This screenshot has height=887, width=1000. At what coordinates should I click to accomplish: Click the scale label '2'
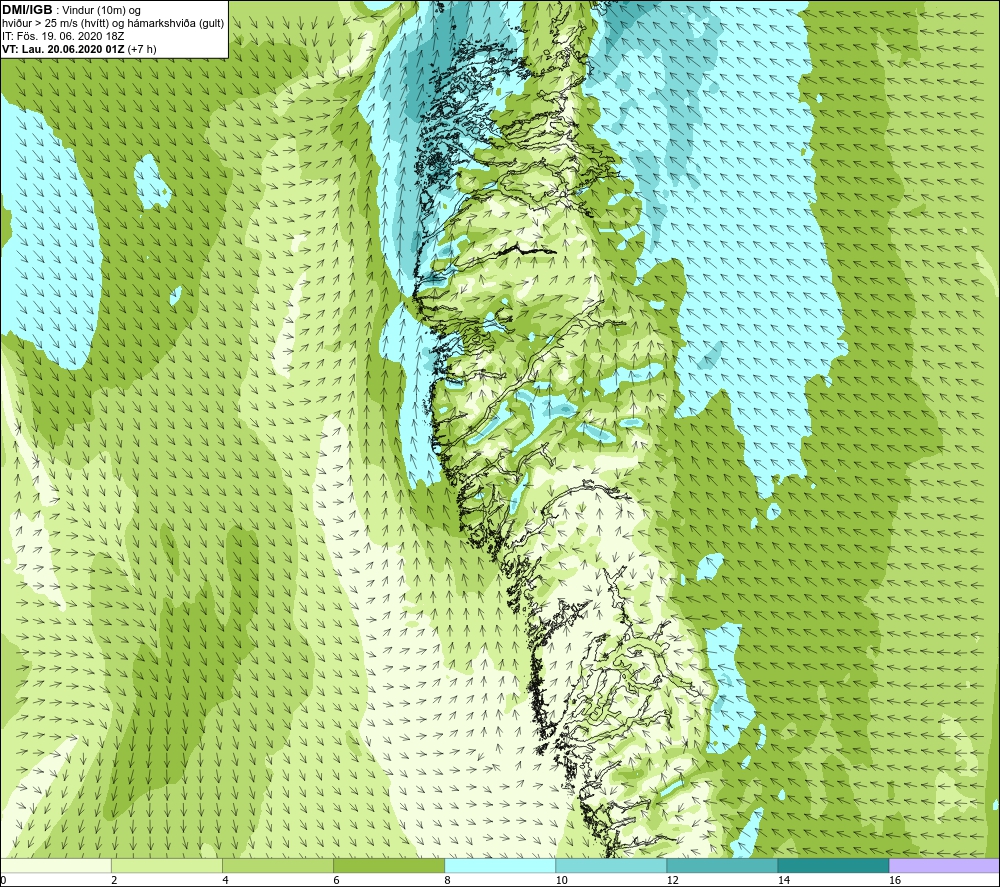[114, 881]
